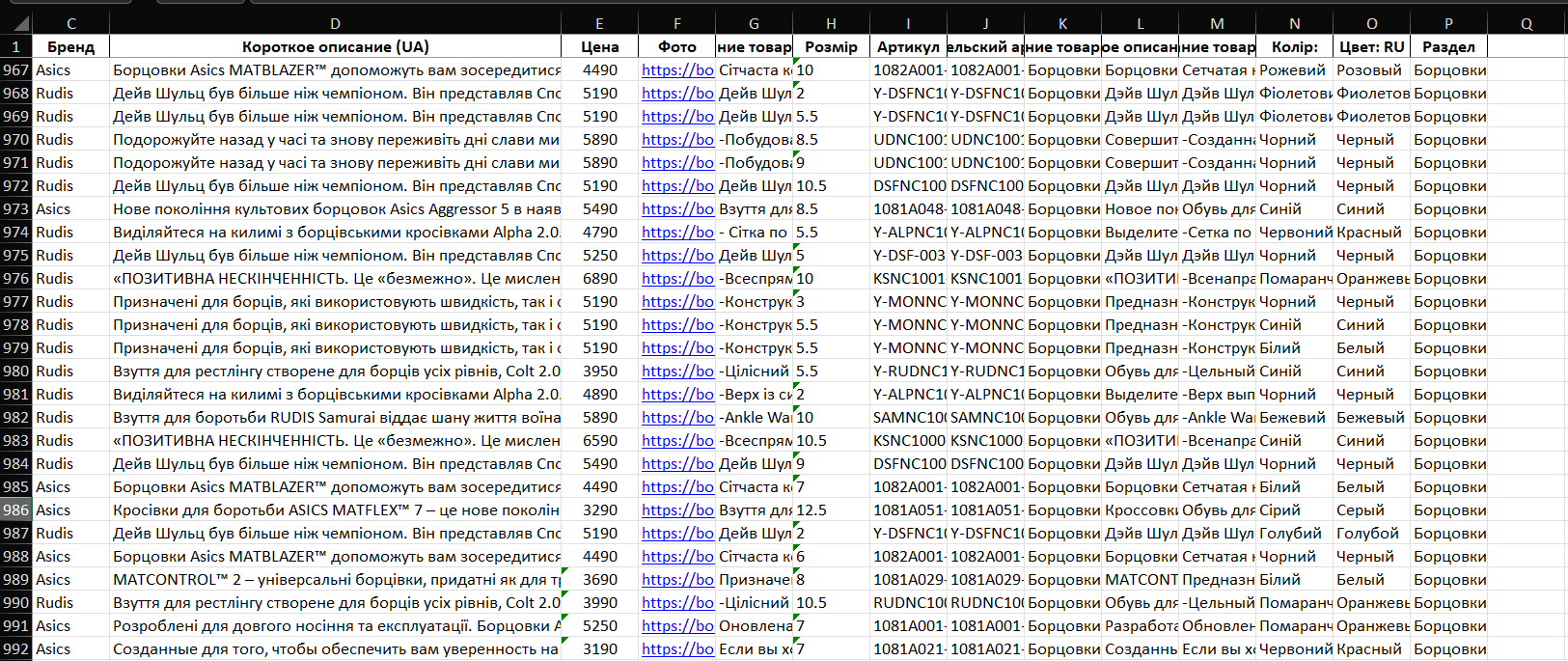
Task: Open the photo link in row 980
Action: point(677,371)
